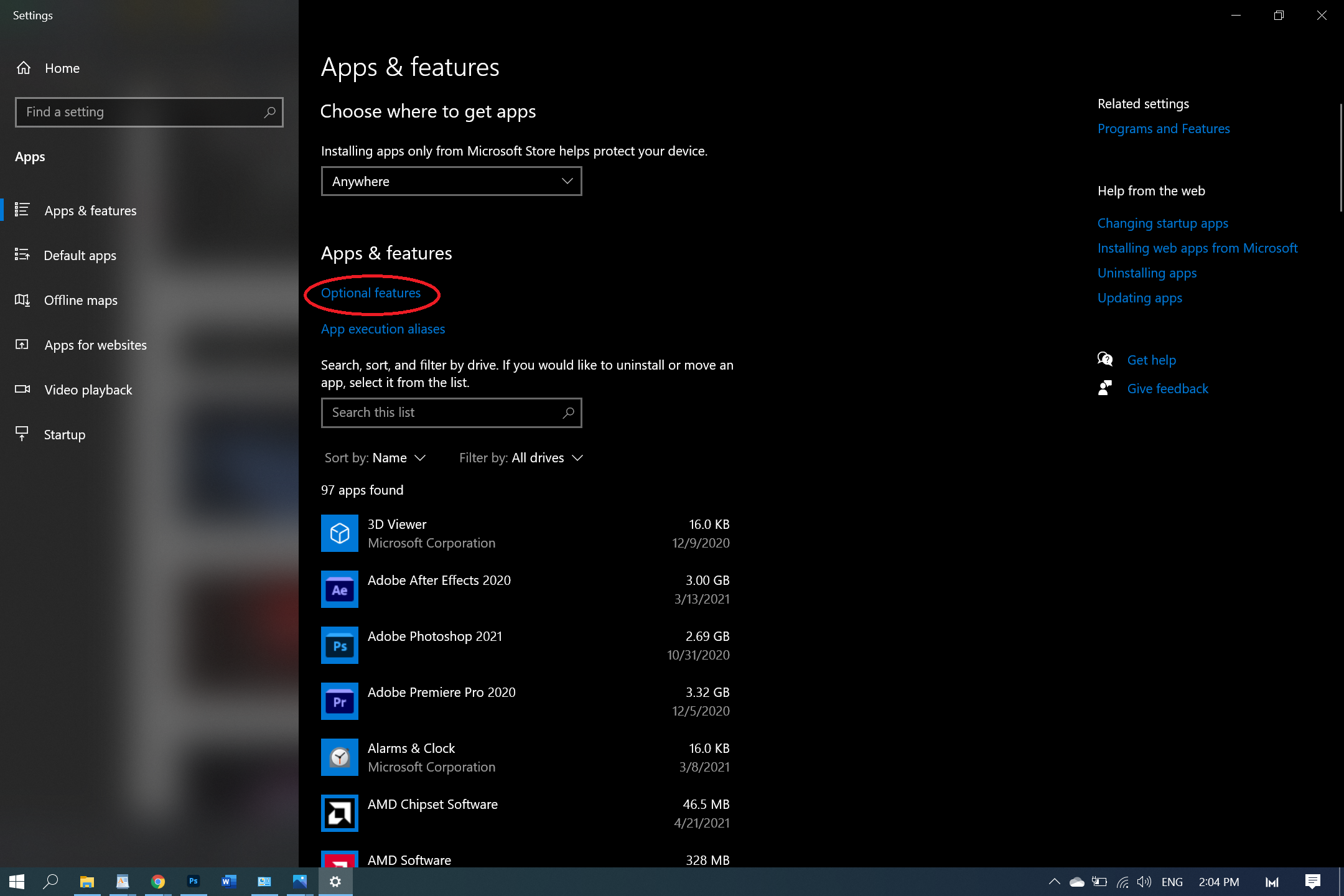Image resolution: width=1344 pixels, height=896 pixels.
Task: Click the Settings gear in taskbar
Action: (335, 882)
